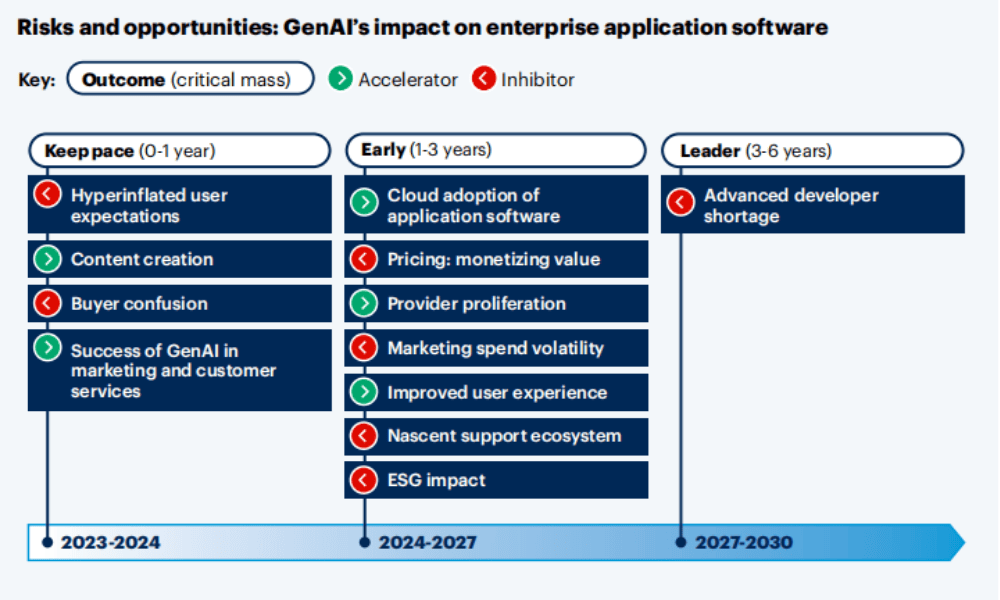1000x600 pixels.
Task: Click the green chevron beside Content creation
Action: pyautogui.click(x=47, y=259)
